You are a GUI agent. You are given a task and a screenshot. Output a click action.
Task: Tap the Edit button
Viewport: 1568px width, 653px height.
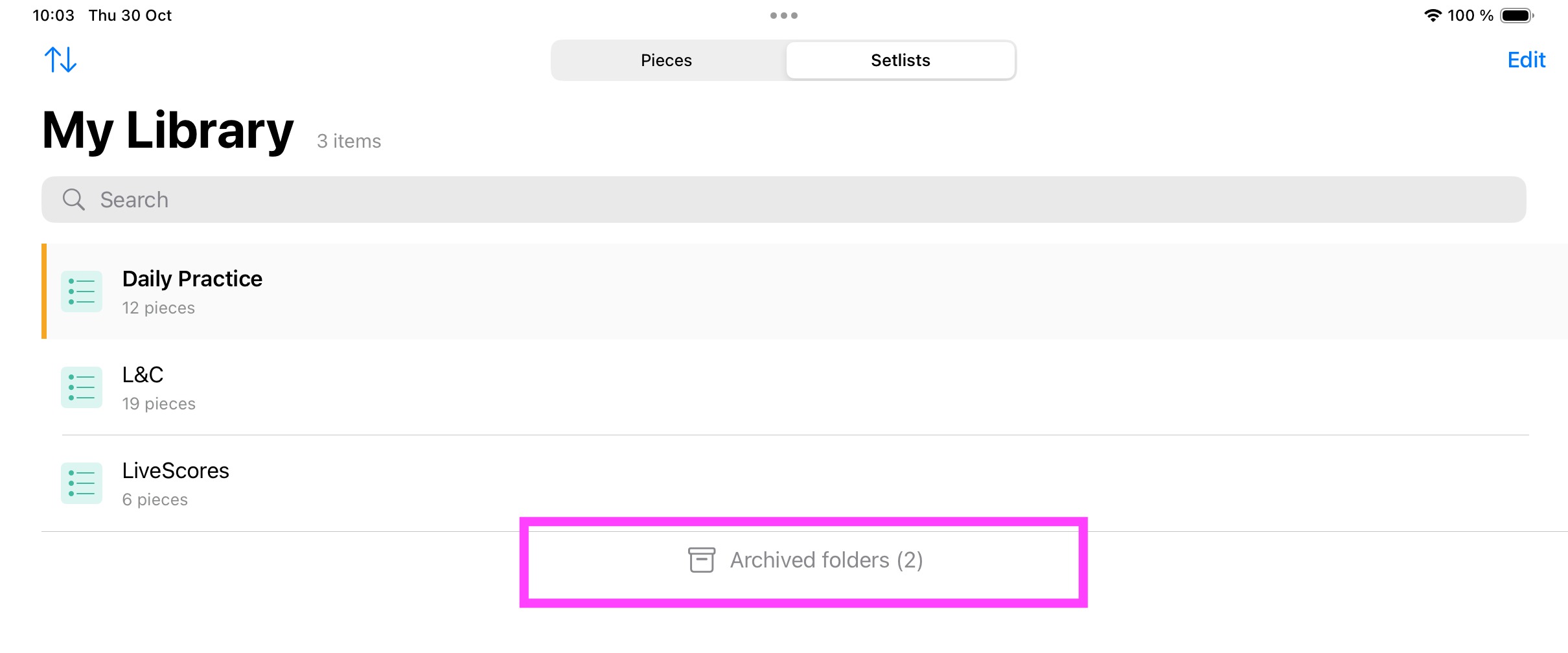click(1527, 60)
